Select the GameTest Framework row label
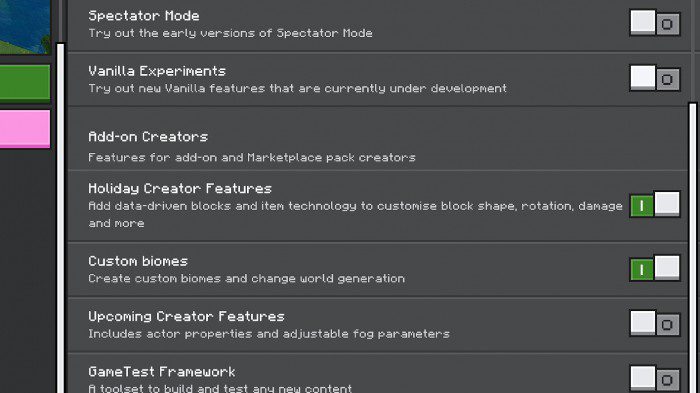The image size is (700, 393). tap(162, 372)
